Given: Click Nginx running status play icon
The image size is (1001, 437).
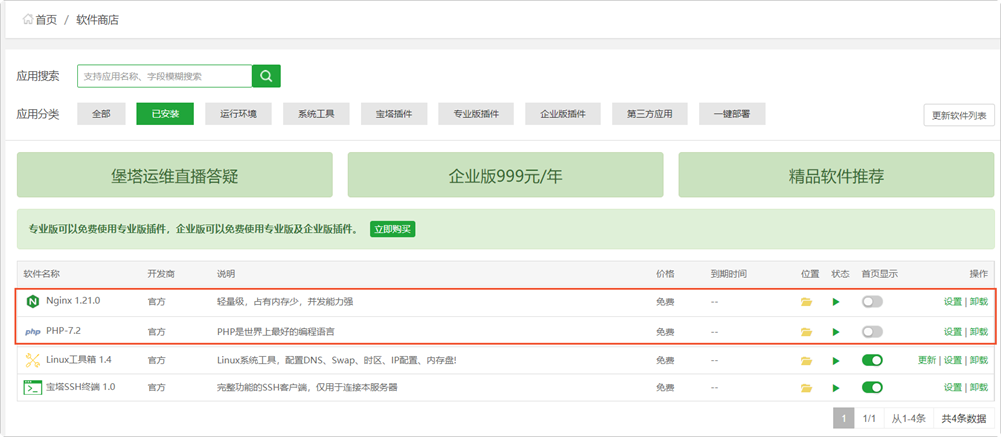Looking at the screenshot, I should [836, 302].
